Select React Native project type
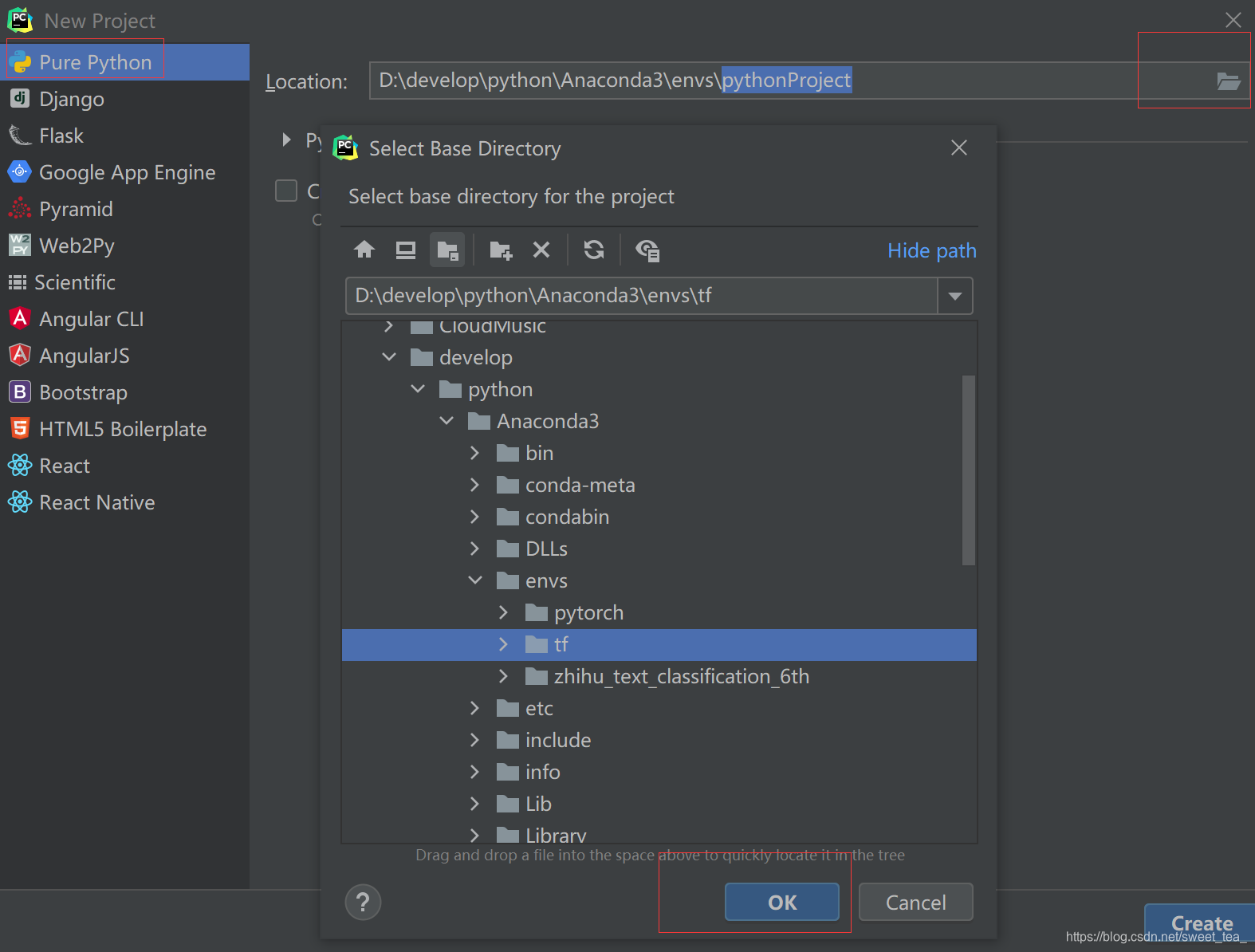 coord(124,502)
